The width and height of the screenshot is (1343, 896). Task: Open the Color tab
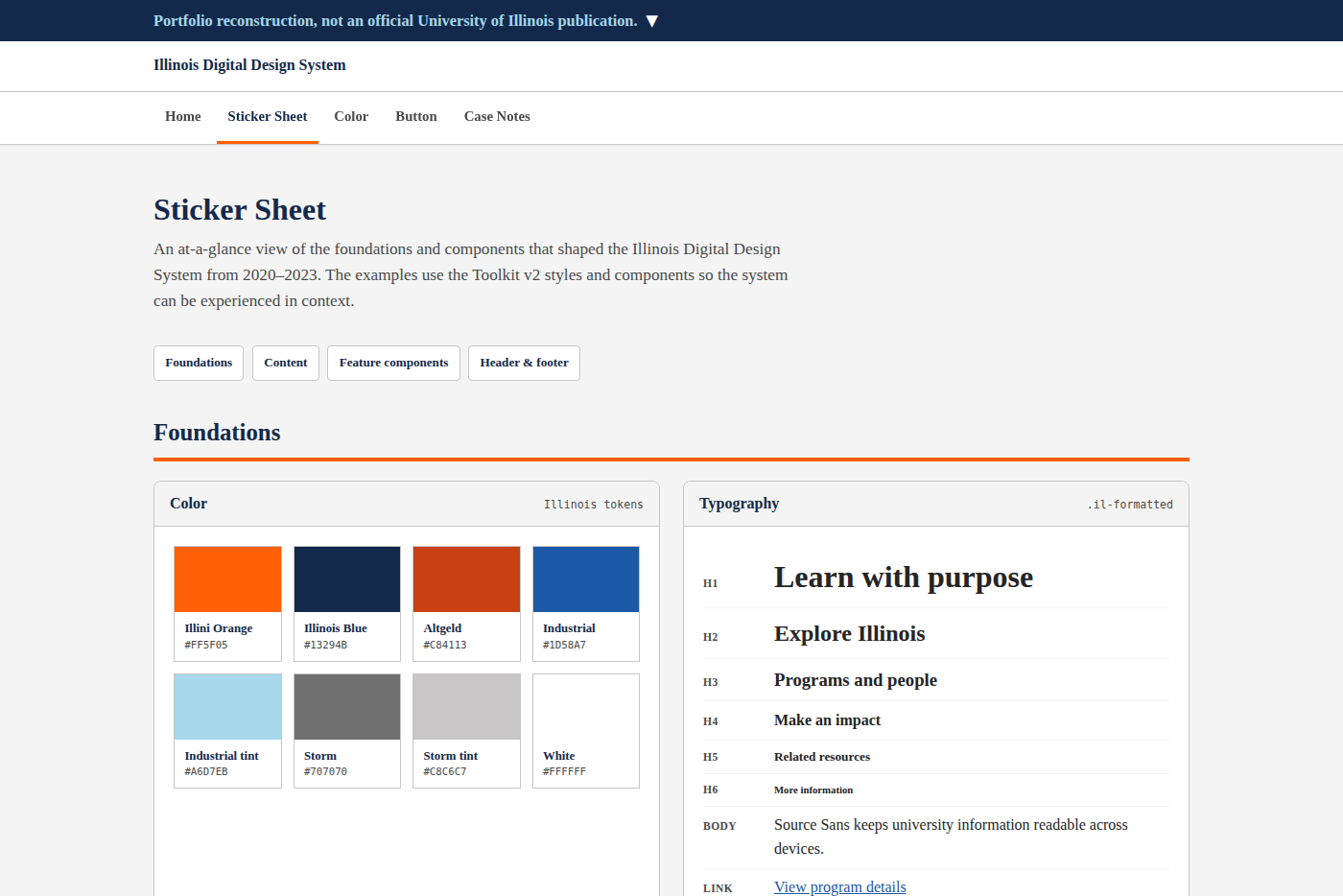(x=351, y=117)
